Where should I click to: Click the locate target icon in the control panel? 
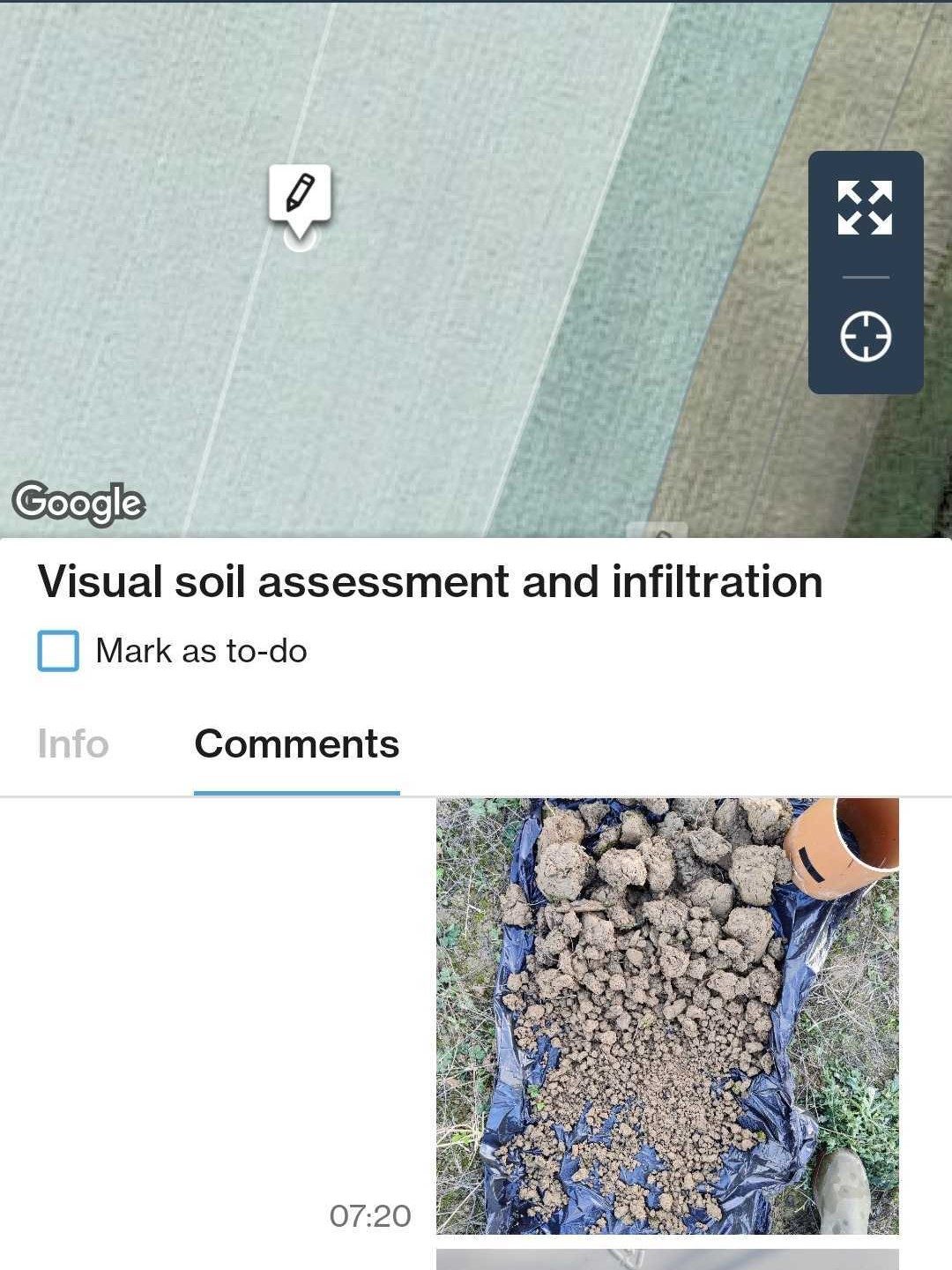coord(865,337)
